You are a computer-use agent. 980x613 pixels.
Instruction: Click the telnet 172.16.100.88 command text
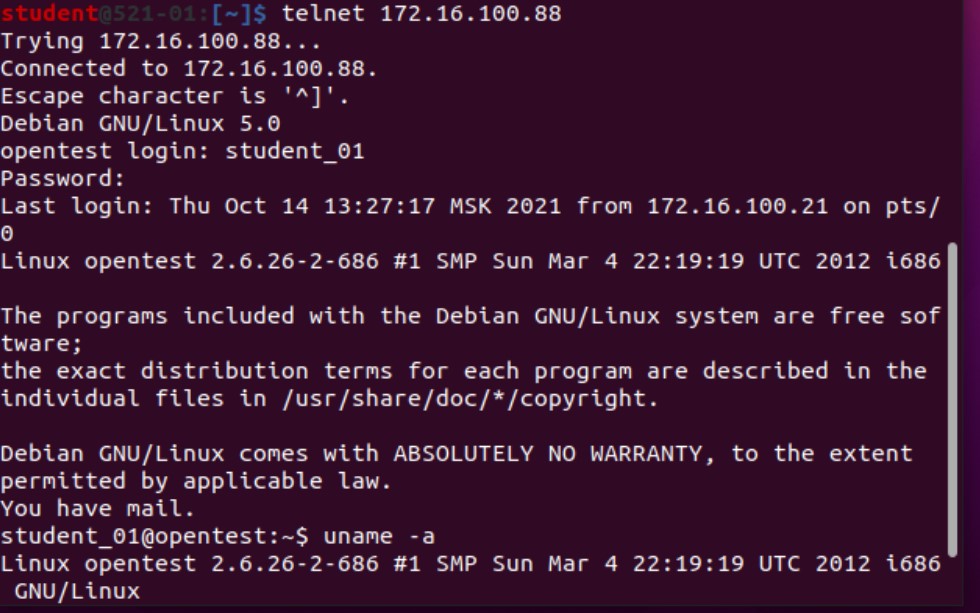point(422,13)
